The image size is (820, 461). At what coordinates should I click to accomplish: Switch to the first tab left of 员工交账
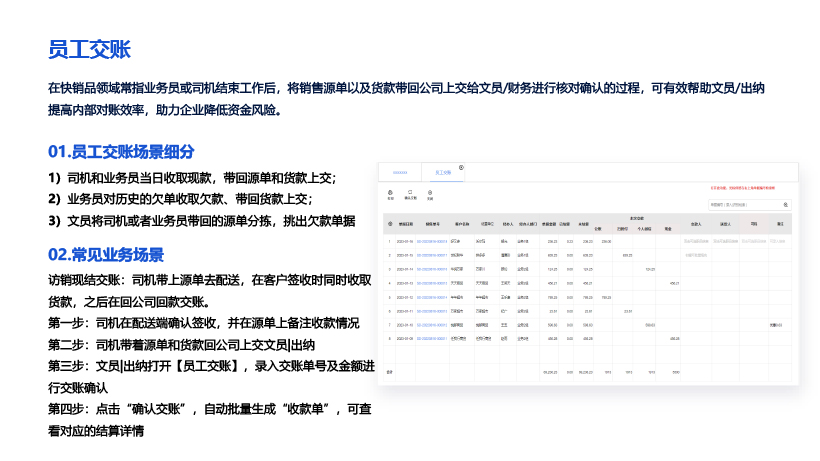[x=400, y=173]
